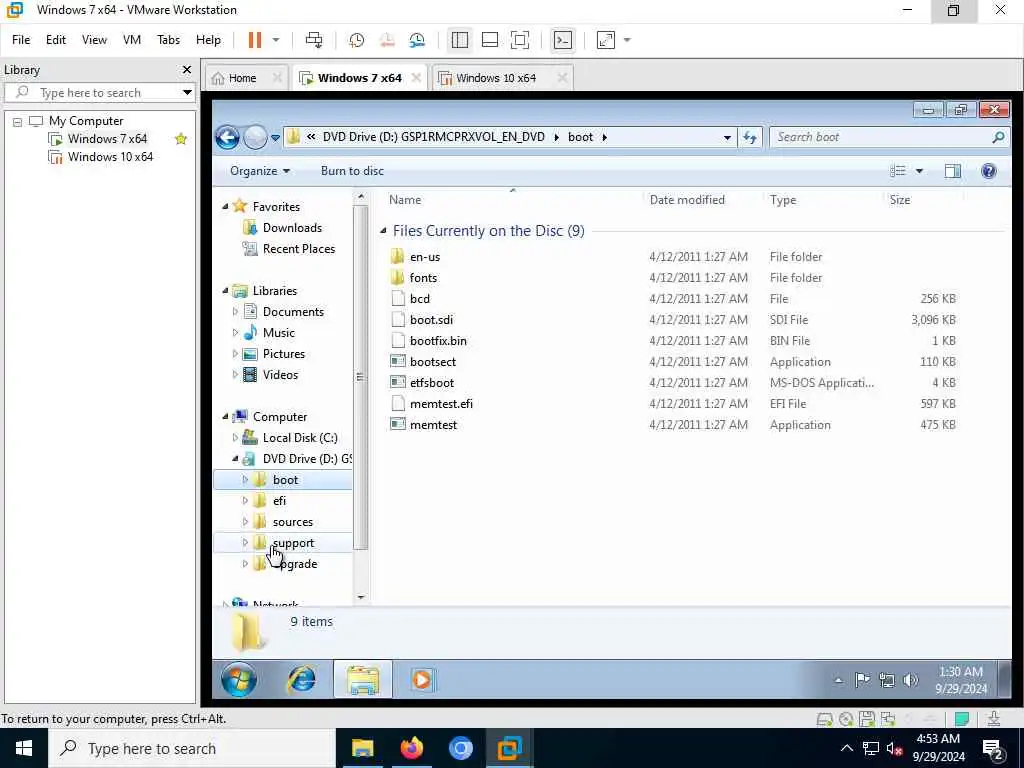Launch Internet Explorer from Windows 7 taskbar

[x=302, y=679]
